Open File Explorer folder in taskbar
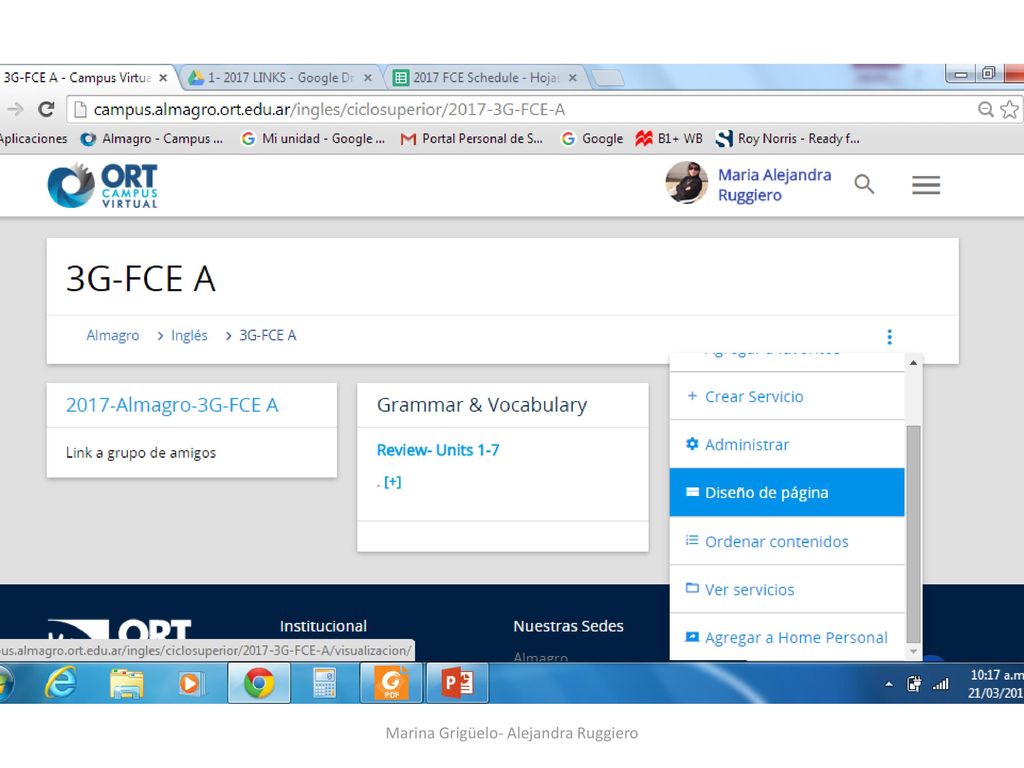This screenshot has width=1024, height=768. [x=127, y=683]
